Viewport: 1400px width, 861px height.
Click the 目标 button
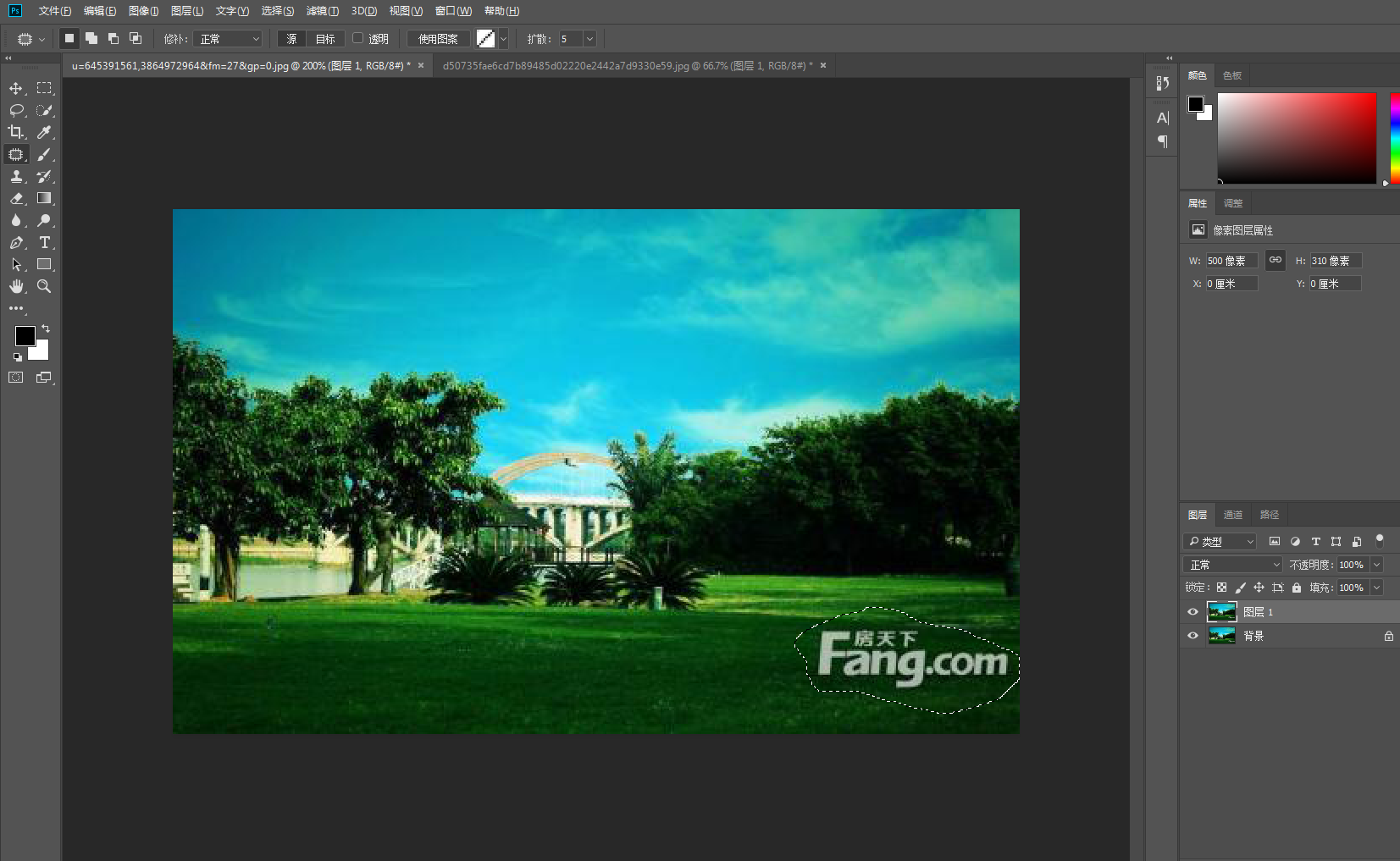pos(325,39)
